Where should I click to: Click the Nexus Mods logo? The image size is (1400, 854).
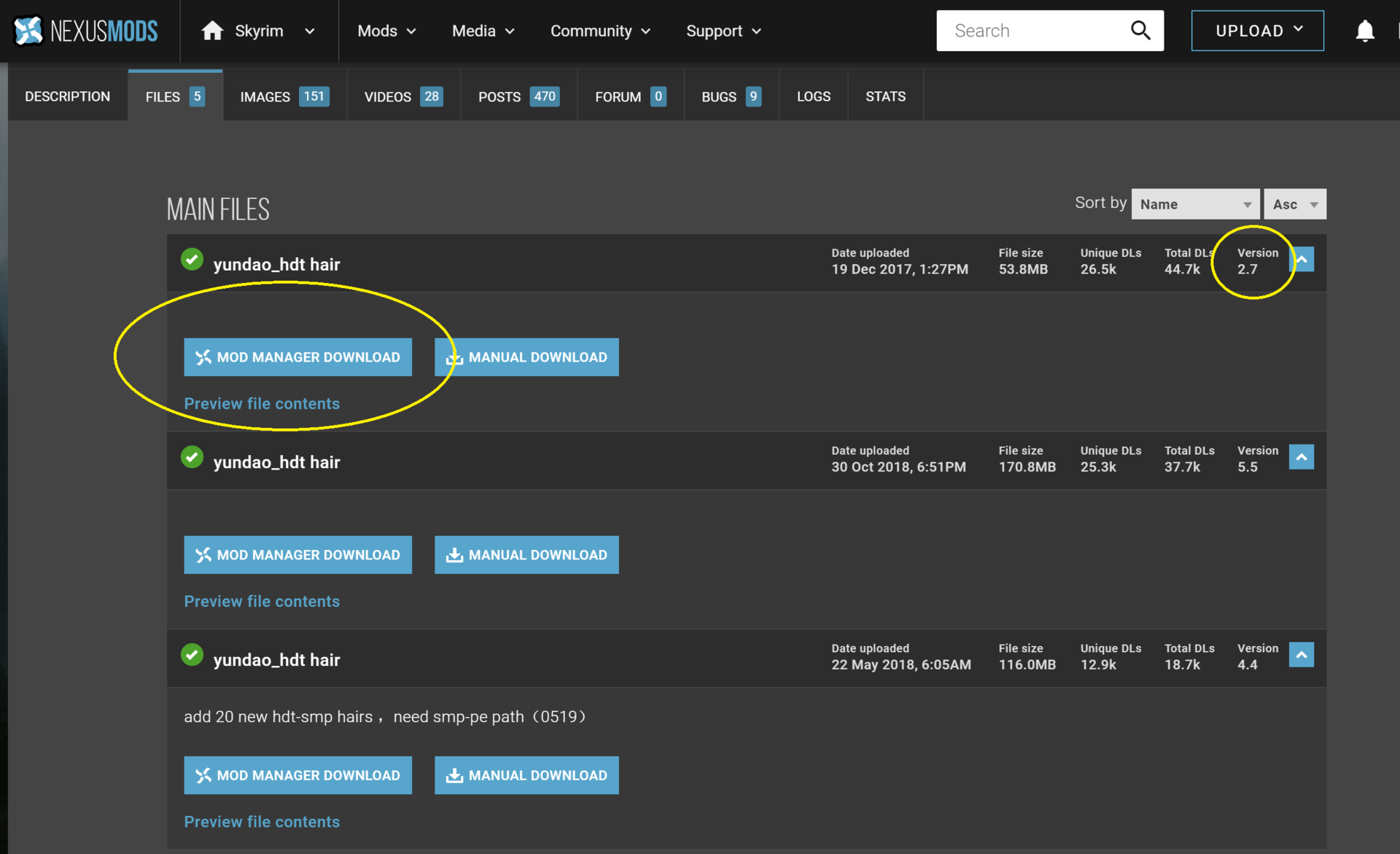click(x=85, y=31)
